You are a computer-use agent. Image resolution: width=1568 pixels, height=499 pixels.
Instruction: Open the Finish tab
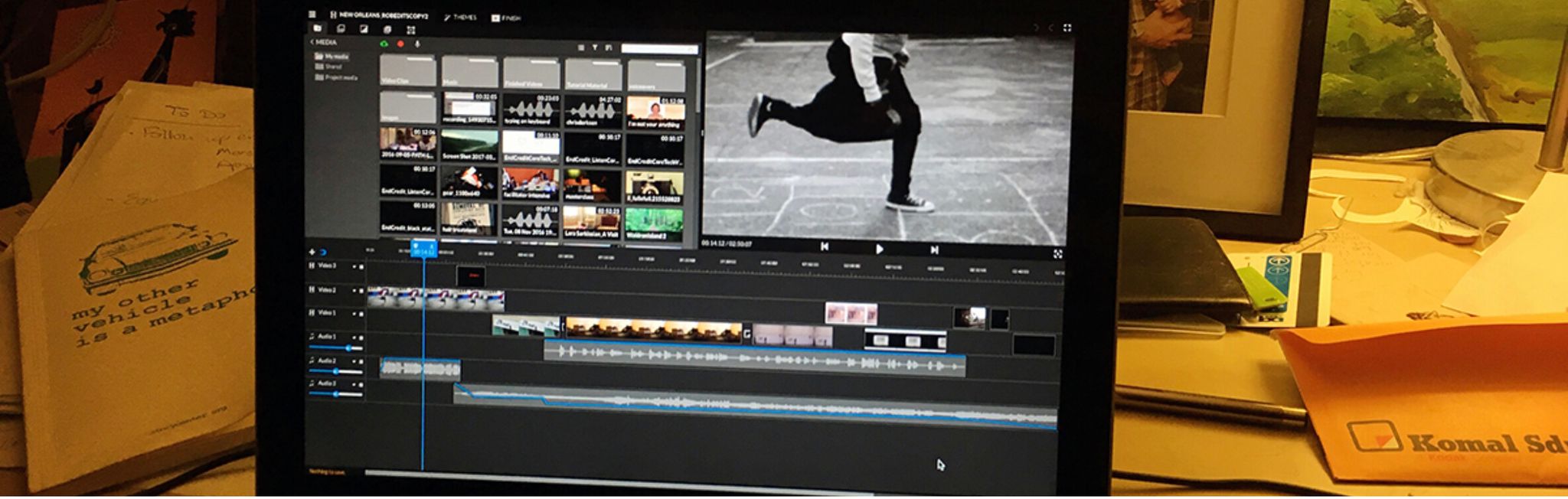pos(506,18)
